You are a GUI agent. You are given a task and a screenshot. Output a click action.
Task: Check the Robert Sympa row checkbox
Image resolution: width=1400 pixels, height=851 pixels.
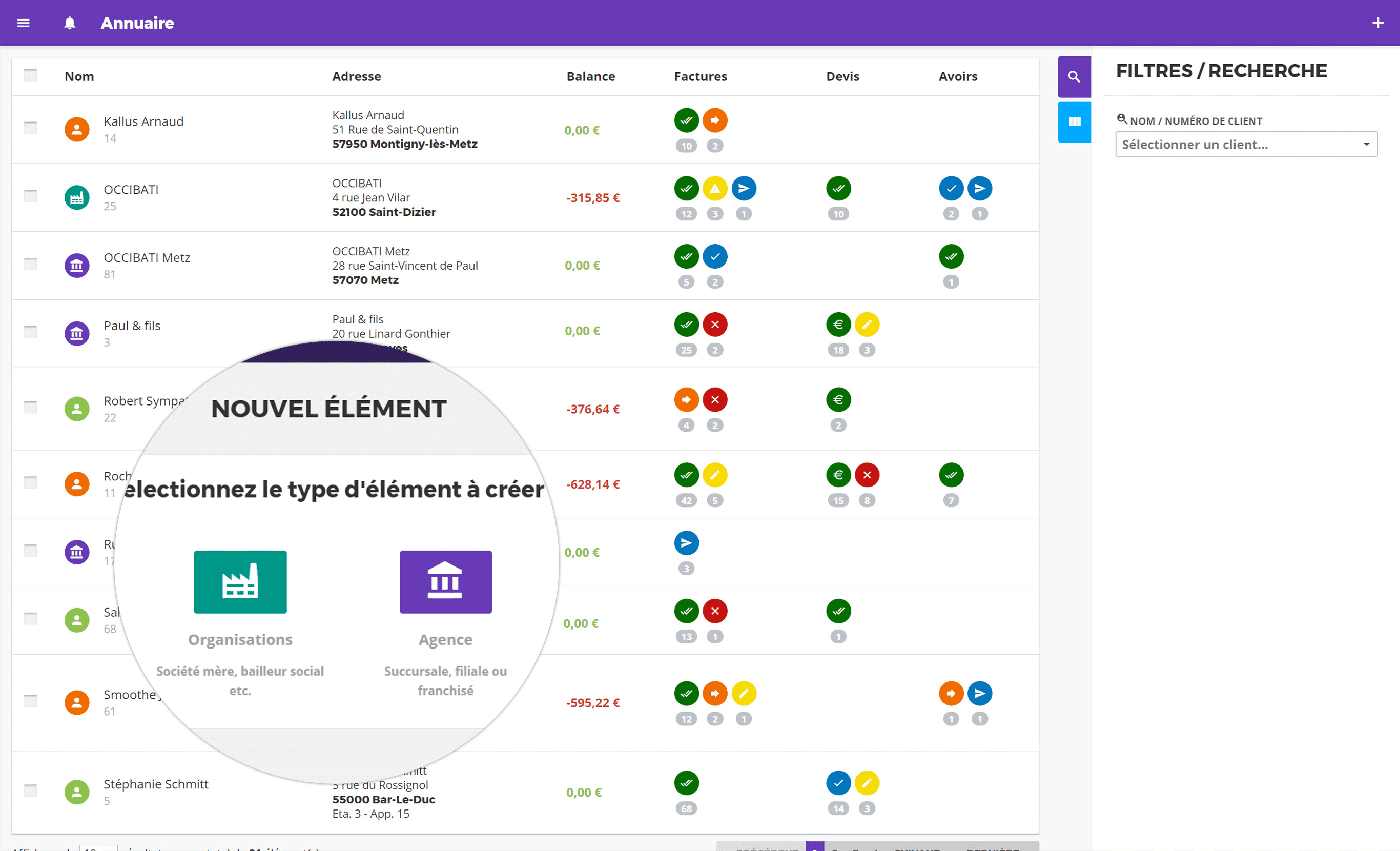pos(30,407)
